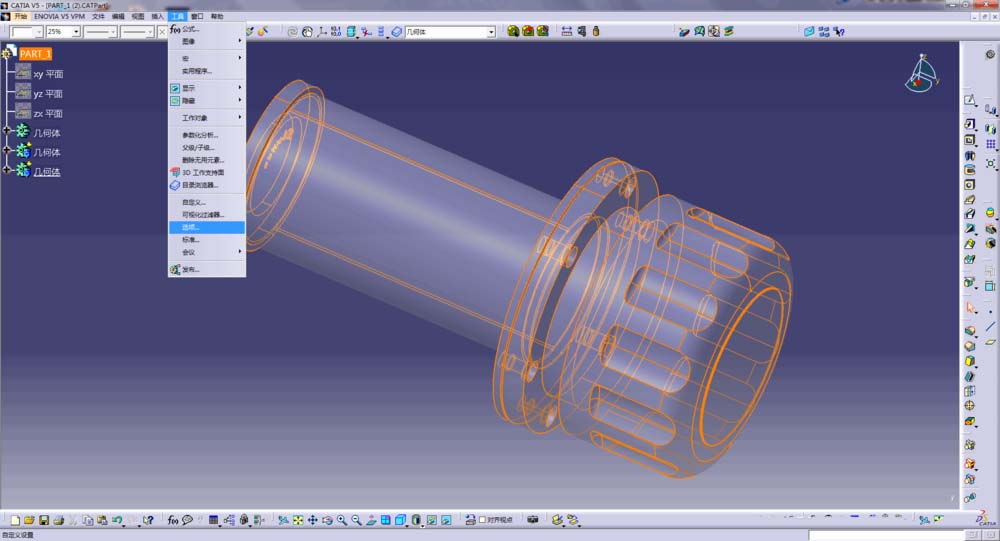This screenshot has height=541, width=1000.
Task: Open the 几何体 combo box dropdown arrow
Action: pos(491,32)
